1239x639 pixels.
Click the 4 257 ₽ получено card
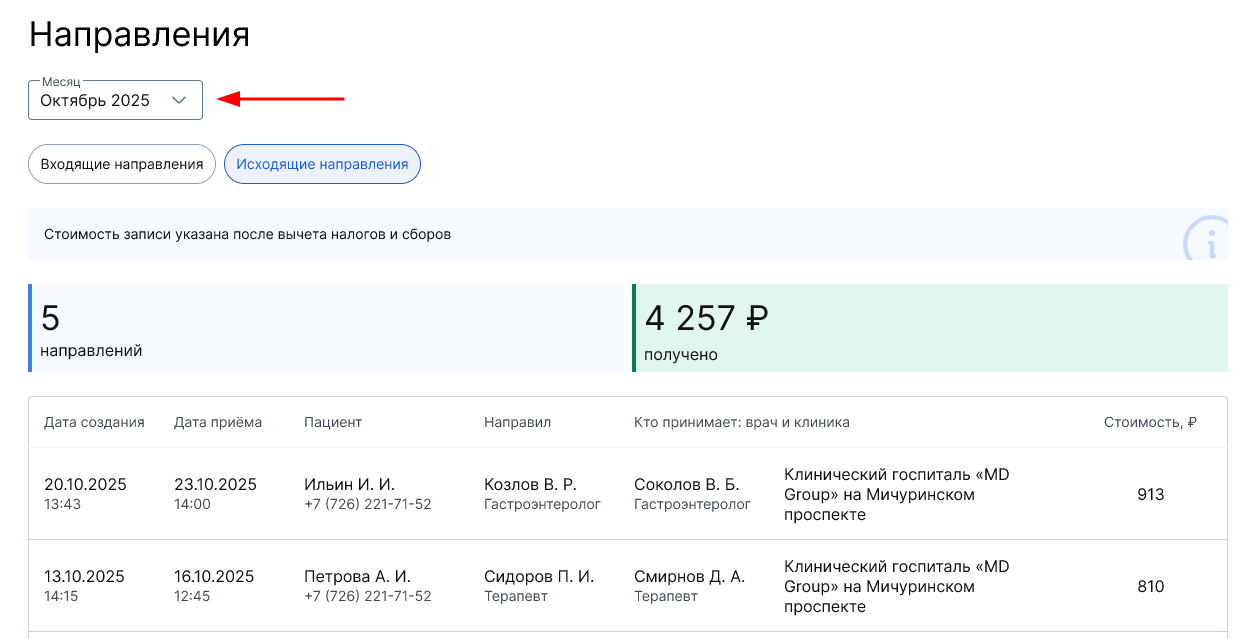(930, 328)
